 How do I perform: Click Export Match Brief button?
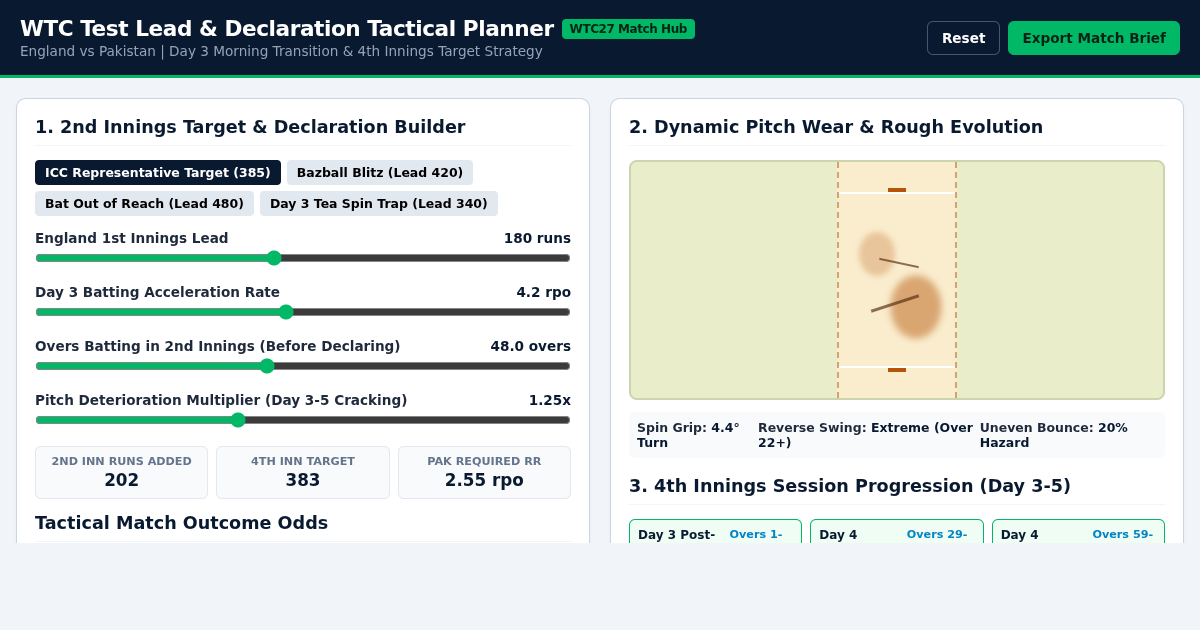[1094, 38]
